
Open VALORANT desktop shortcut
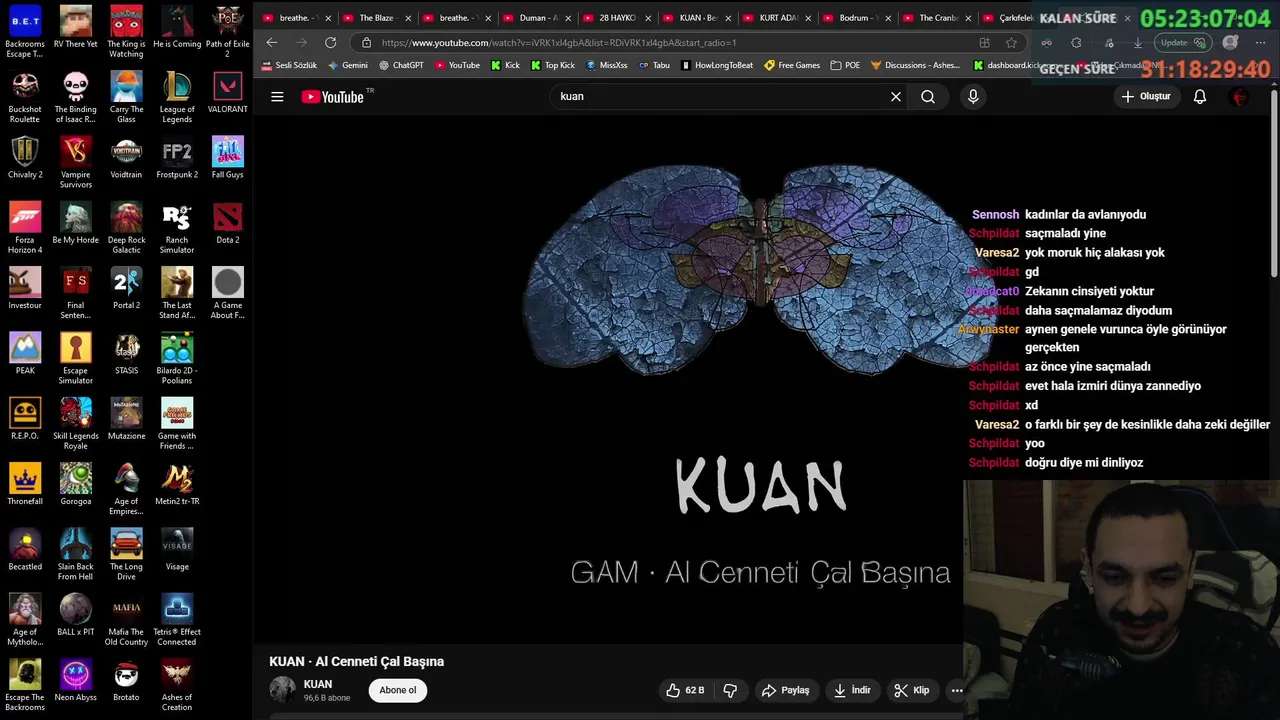(x=228, y=92)
